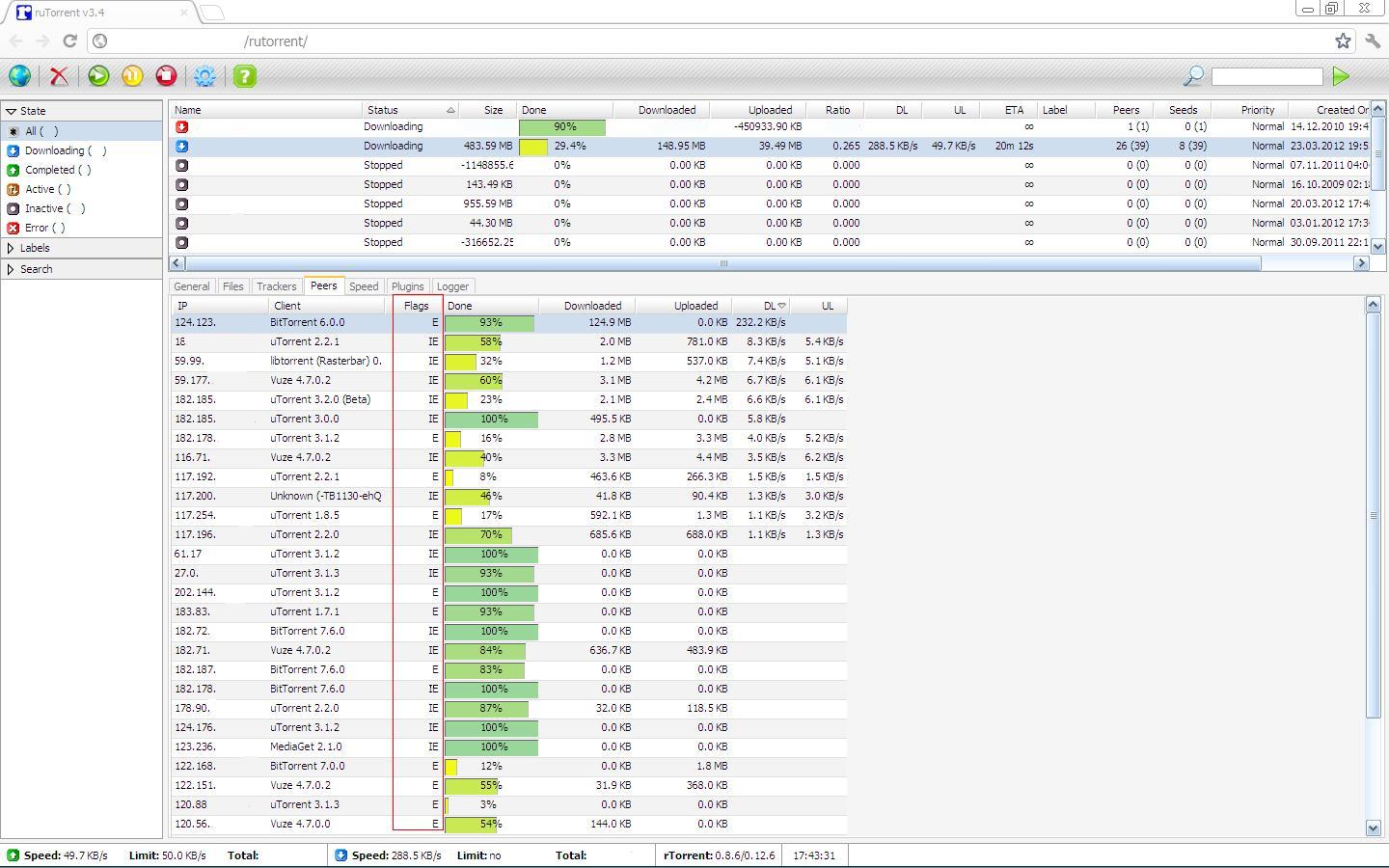The height and width of the screenshot is (868, 1389).
Task: Focus the toolbar search input field
Action: [x=1266, y=76]
